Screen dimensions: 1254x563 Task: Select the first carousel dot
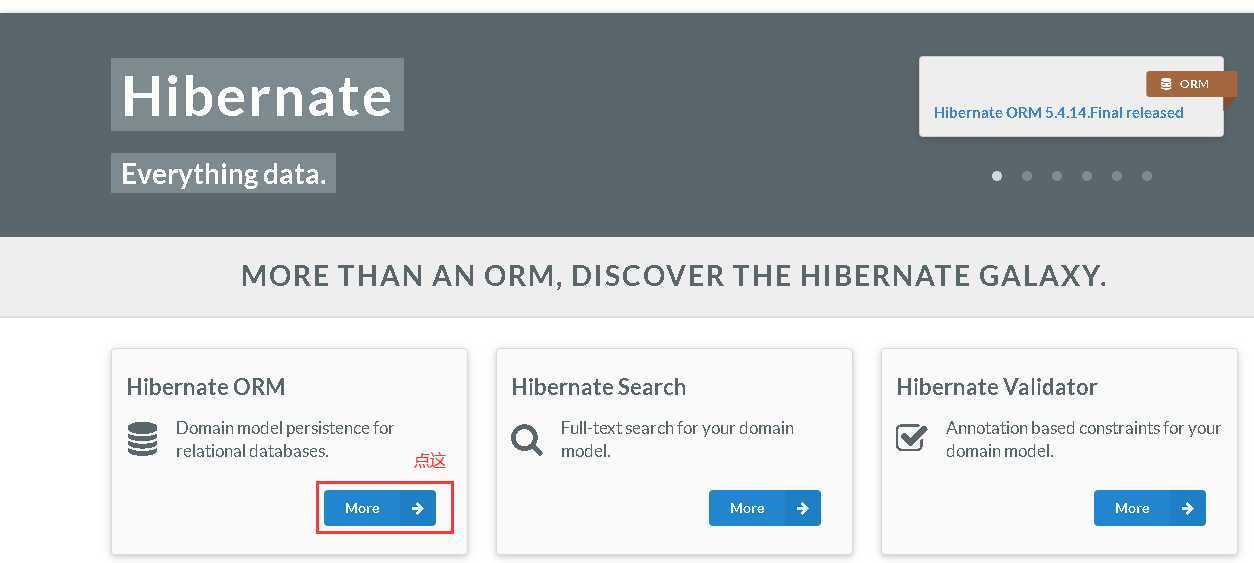[x=997, y=176]
